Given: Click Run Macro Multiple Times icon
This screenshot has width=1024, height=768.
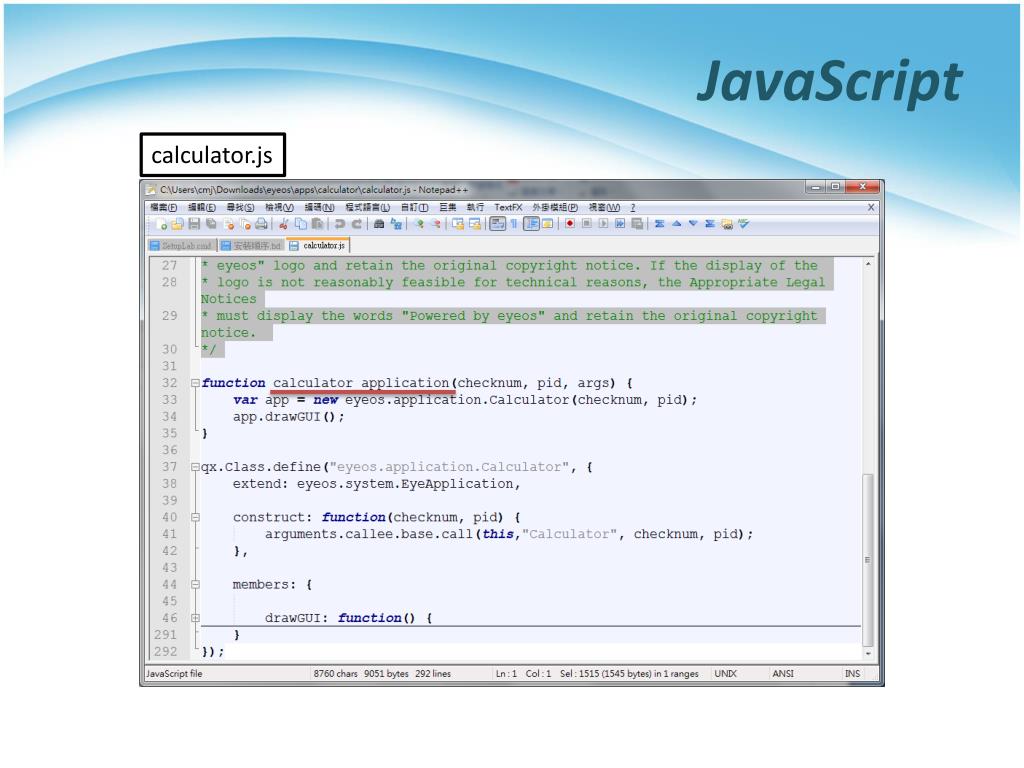Looking at the screenshot, I should pyautogui.click(x=620, y=224).
